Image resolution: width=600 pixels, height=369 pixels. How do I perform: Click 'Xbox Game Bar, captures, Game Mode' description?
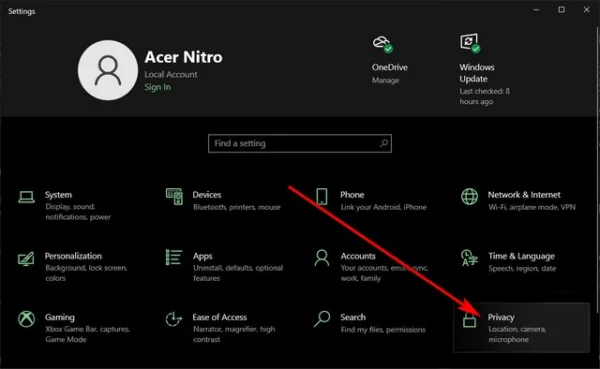coord(88,334)
